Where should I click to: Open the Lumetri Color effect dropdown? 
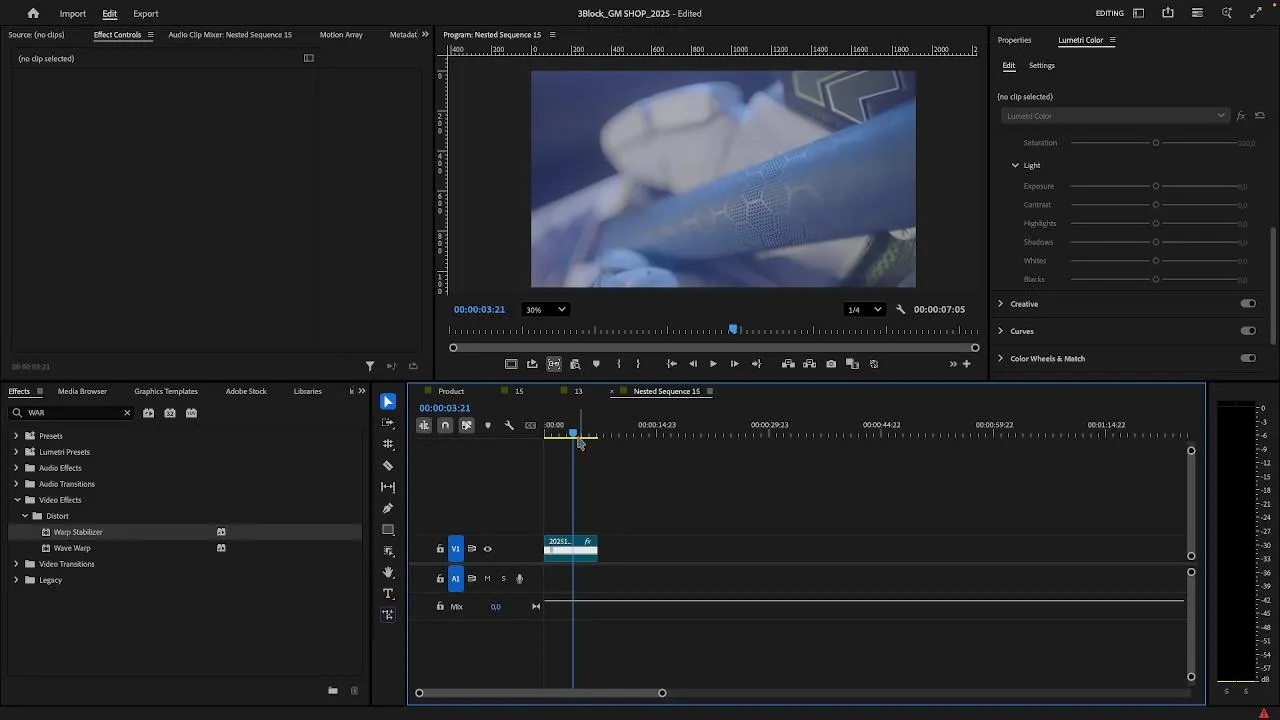click(1114, 116)
